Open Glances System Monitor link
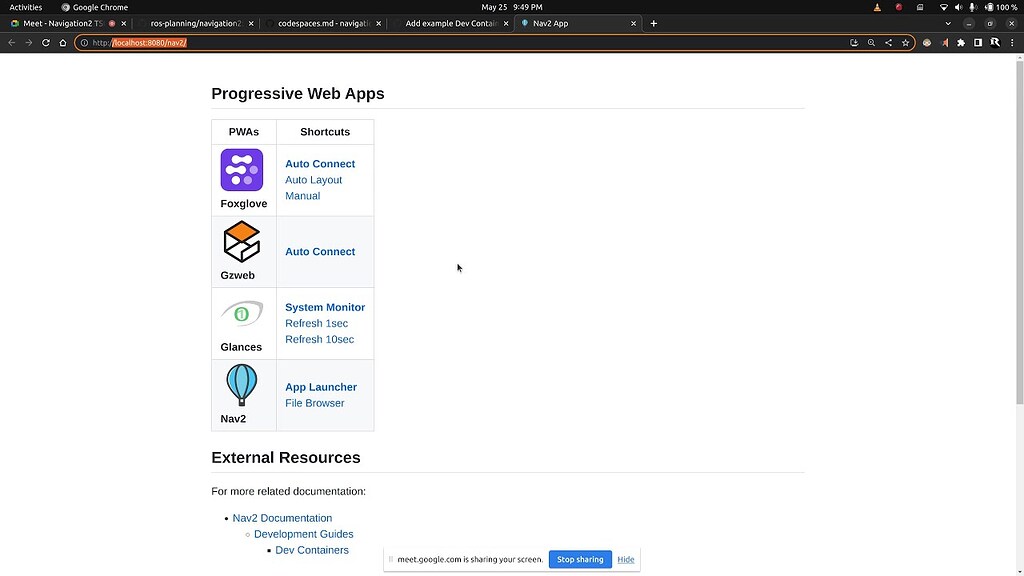The width and height of the screenshot is (1024, 576). pos(325,307)
